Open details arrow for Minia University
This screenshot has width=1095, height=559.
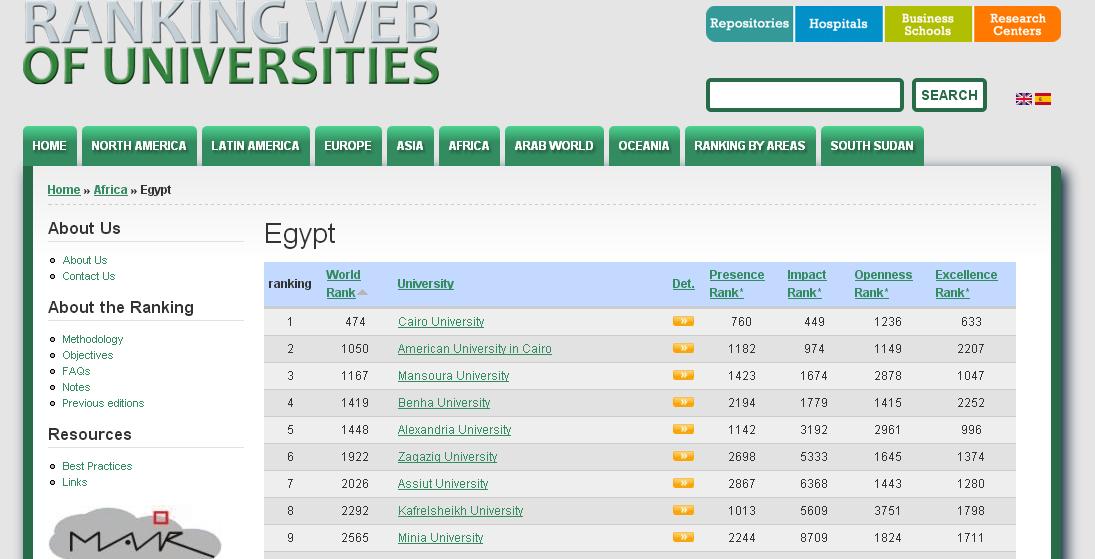point(683,537)
